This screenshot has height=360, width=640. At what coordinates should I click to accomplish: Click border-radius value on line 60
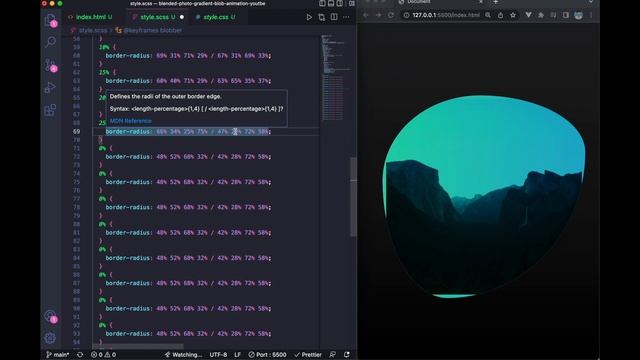click(213, 56)
